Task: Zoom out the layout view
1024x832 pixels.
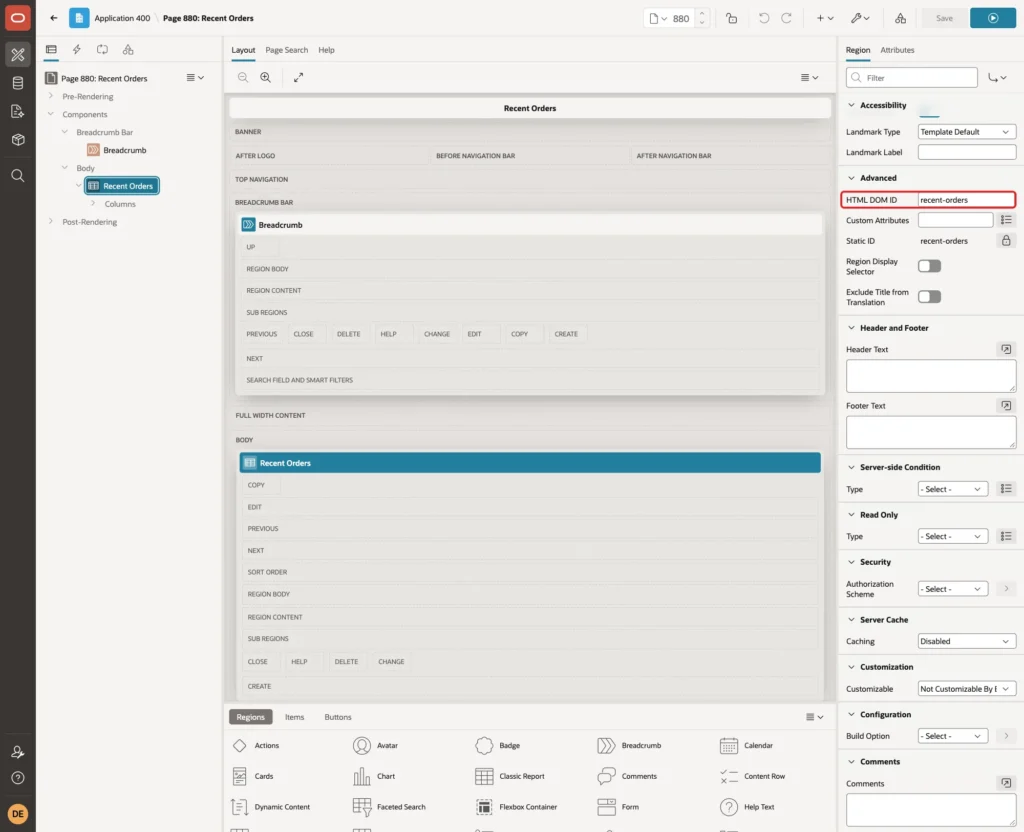Action: click(243, 77)
